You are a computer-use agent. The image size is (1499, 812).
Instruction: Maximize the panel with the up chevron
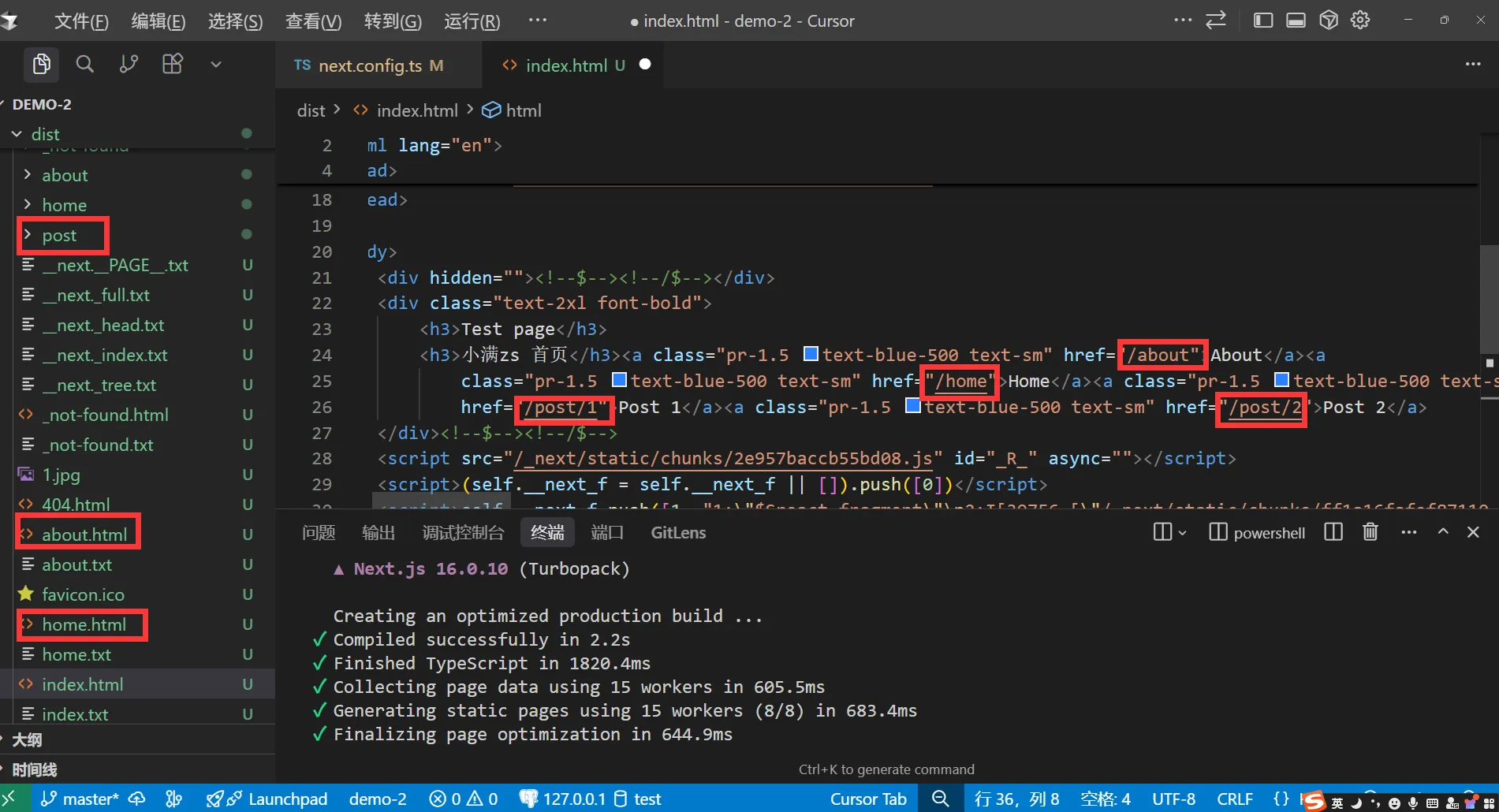pos(1443,532)
